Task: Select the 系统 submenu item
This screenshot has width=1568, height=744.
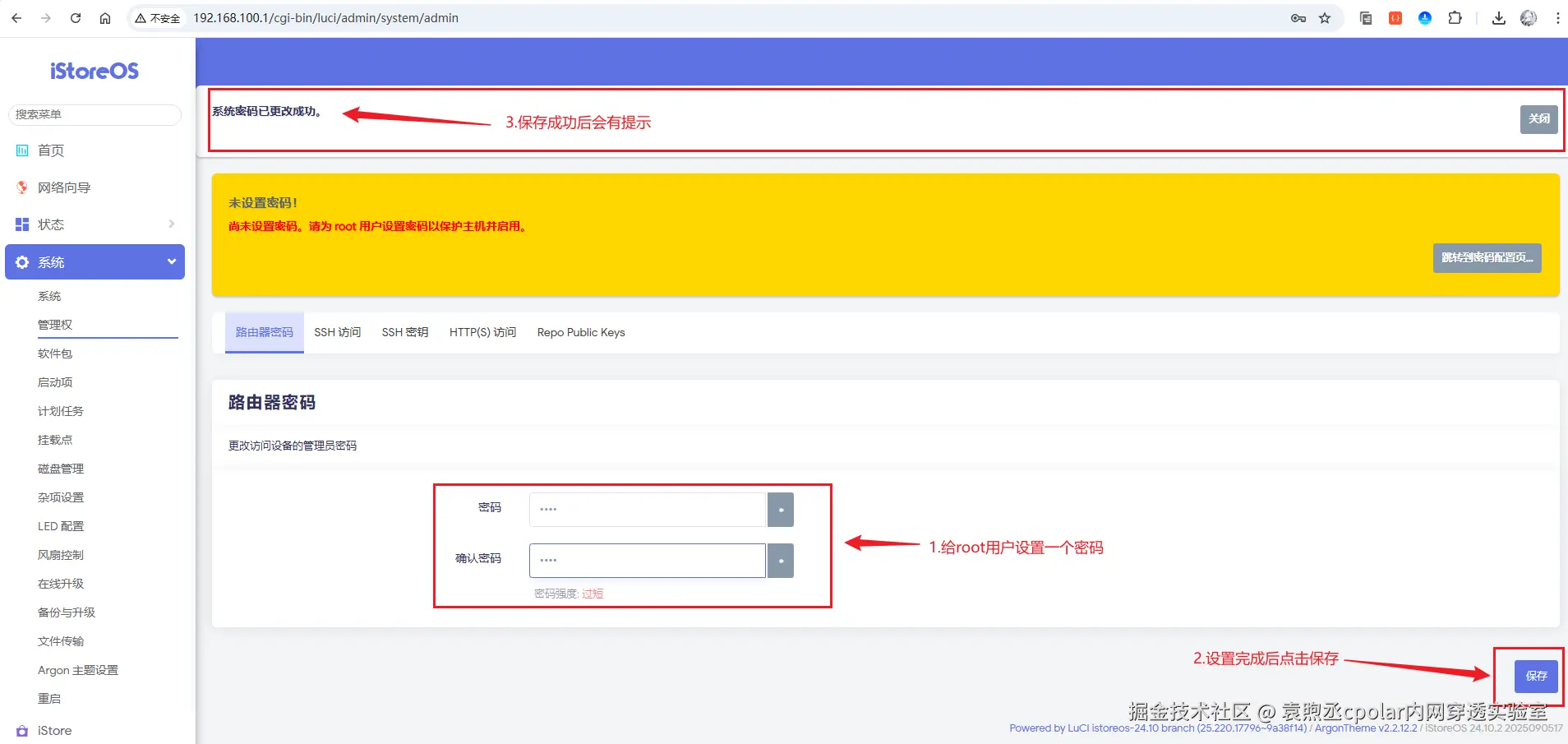Action: click(x=49, y=296)
